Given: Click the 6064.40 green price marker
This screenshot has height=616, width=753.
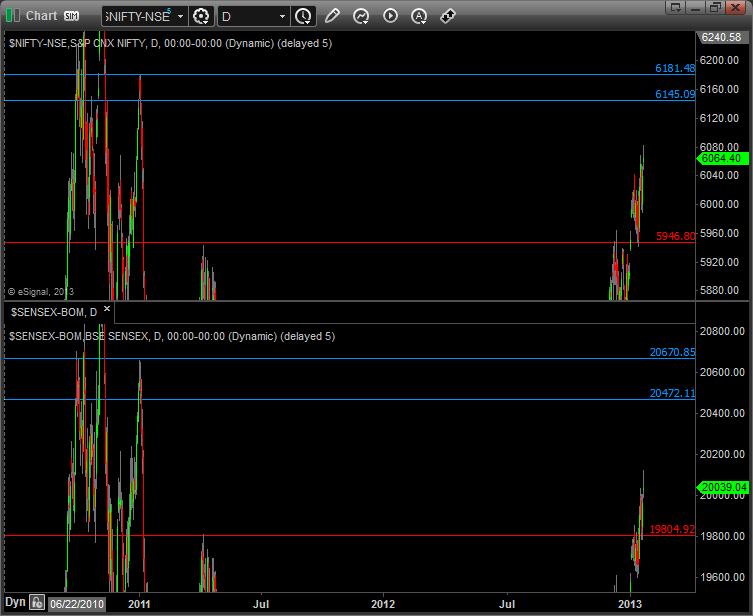Looking at the screenshot, I should 722,158.
